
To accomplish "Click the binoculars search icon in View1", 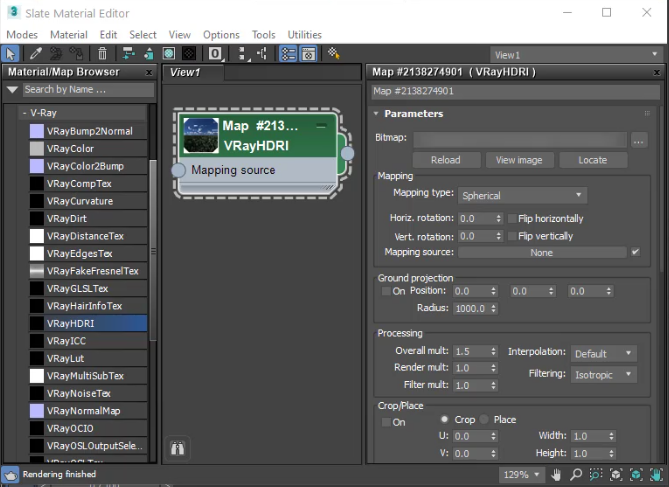I will point(177,448).
